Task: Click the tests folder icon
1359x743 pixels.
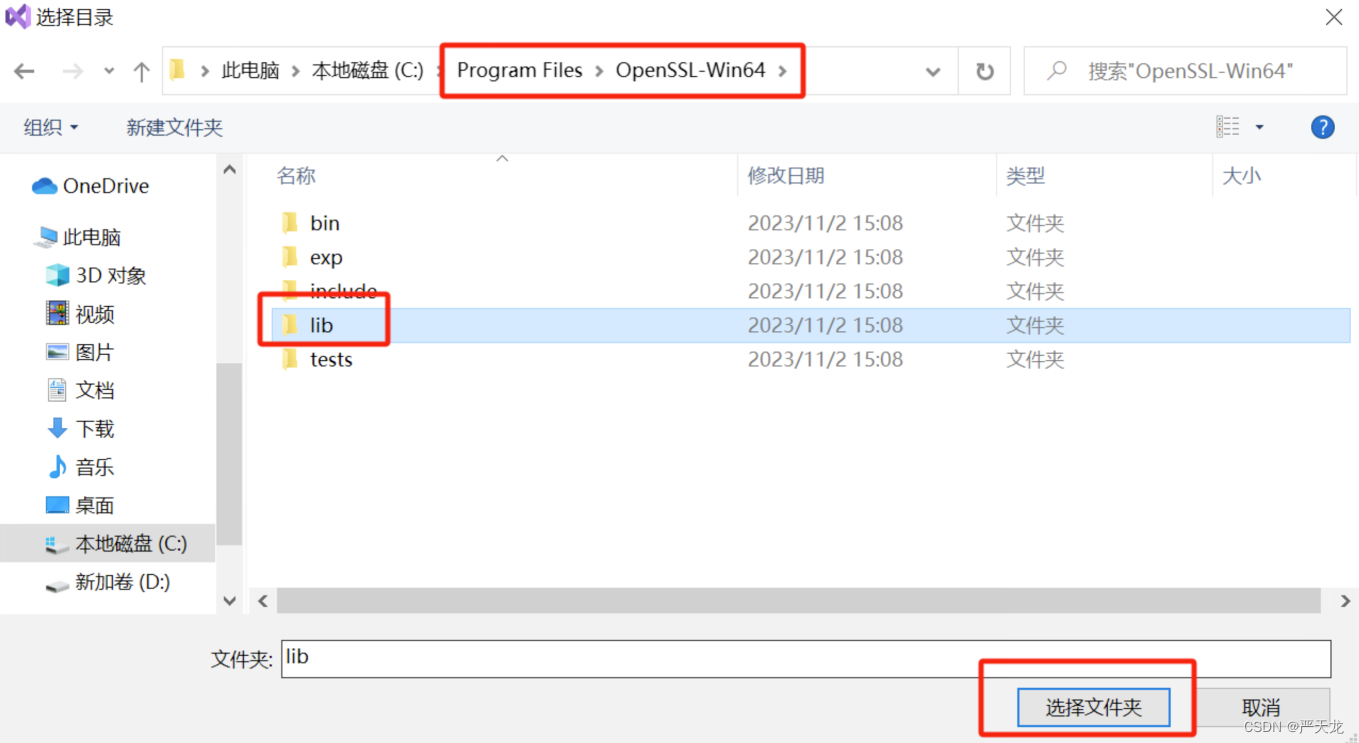Action: pos(290,359)
